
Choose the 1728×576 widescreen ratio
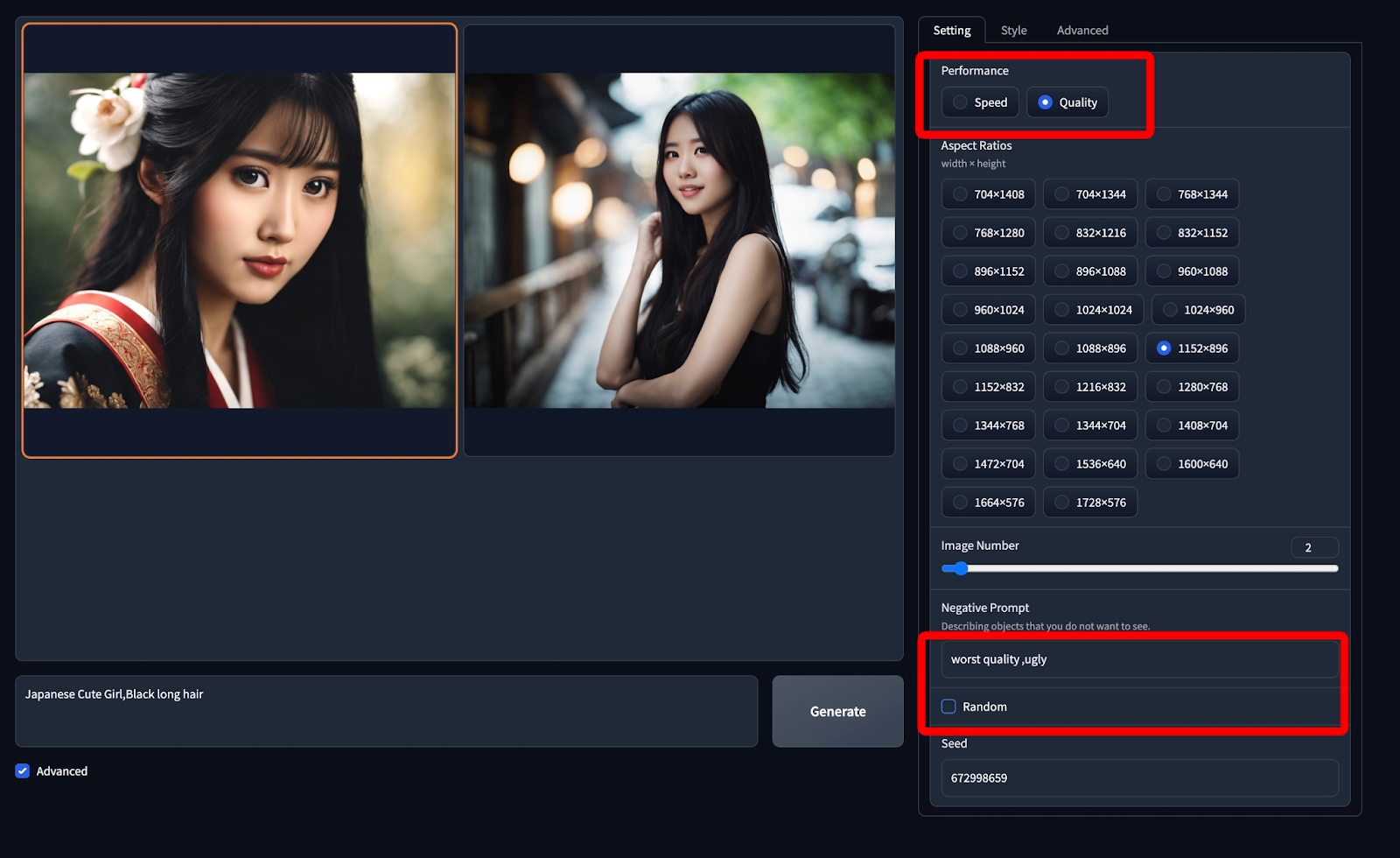pyautogui.click(x=1089, y=502)
